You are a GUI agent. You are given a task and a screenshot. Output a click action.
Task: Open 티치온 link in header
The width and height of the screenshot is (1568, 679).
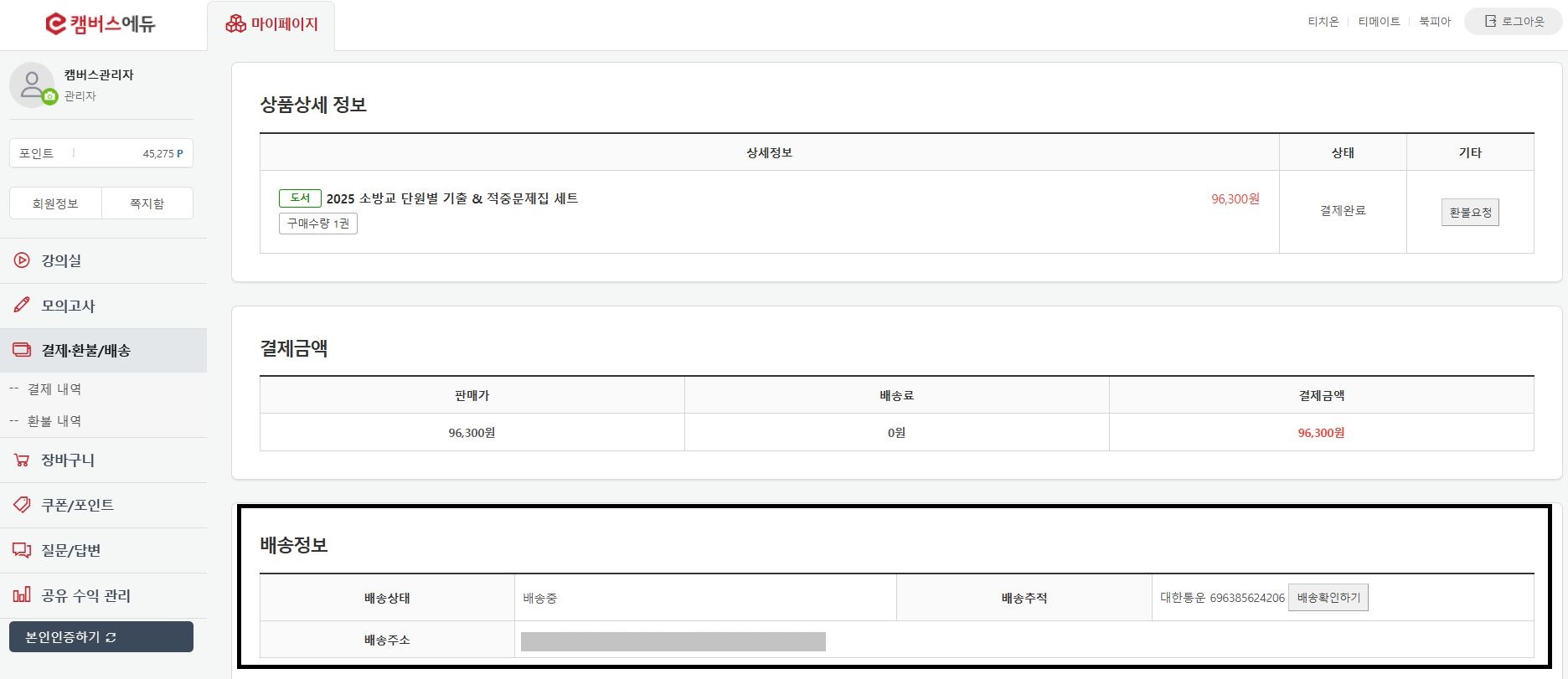[1323, 22]
